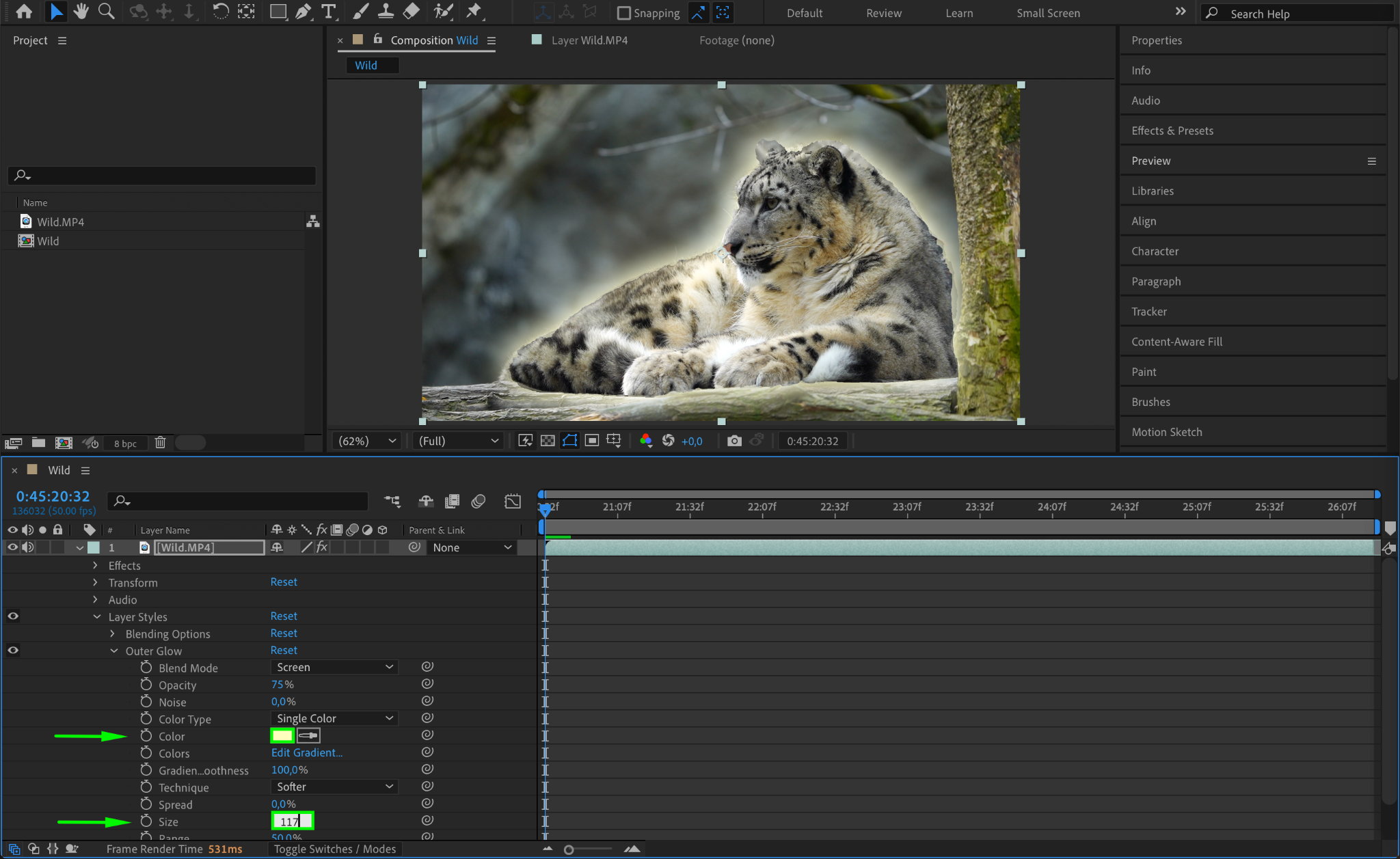Click the Outer Glow color swatch
The width and height of the screenshot is (1400, 859).
[x=282, y=735]
